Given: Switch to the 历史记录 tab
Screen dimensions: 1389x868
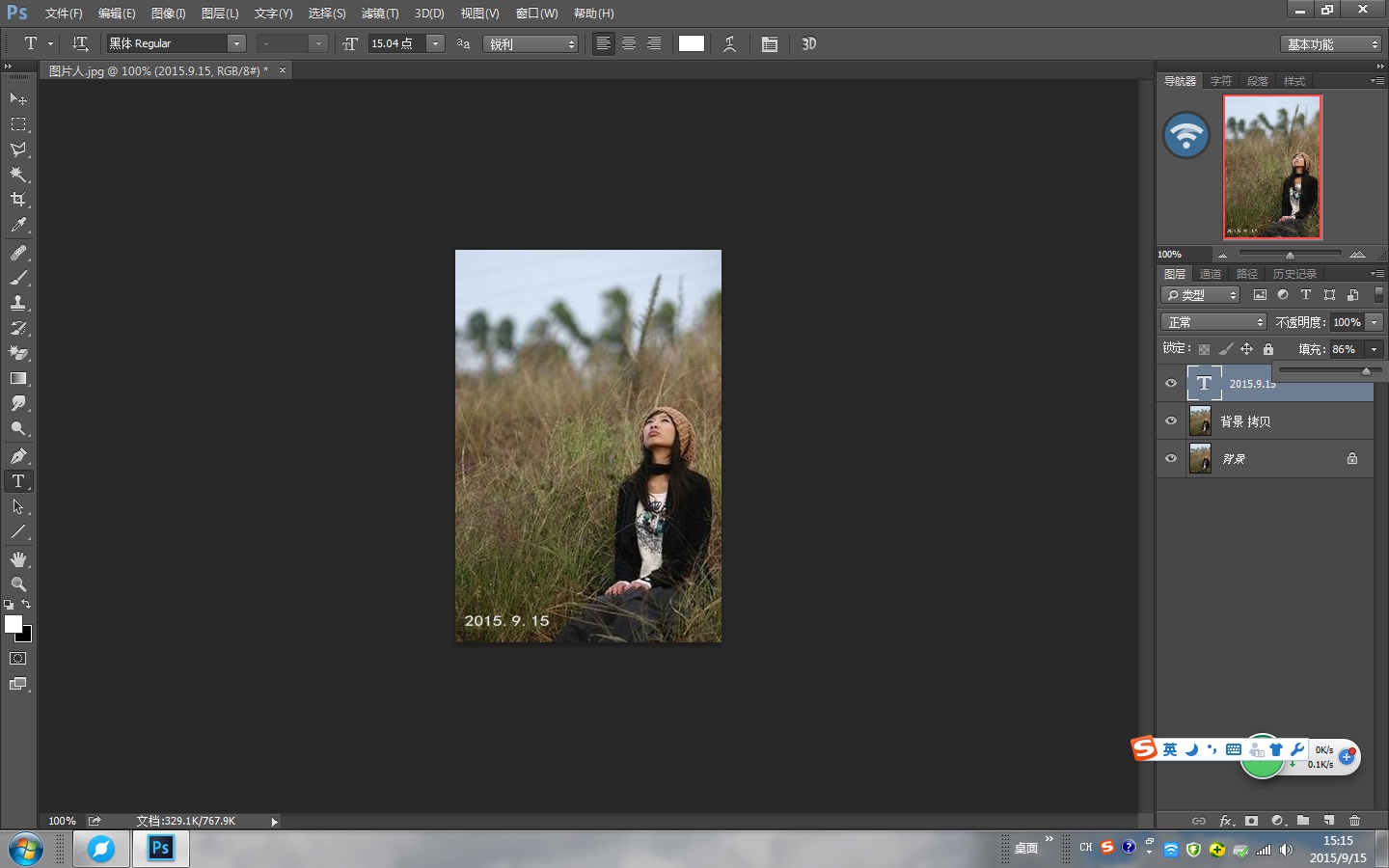Looking at the screenshot, I should point(1294,274).
